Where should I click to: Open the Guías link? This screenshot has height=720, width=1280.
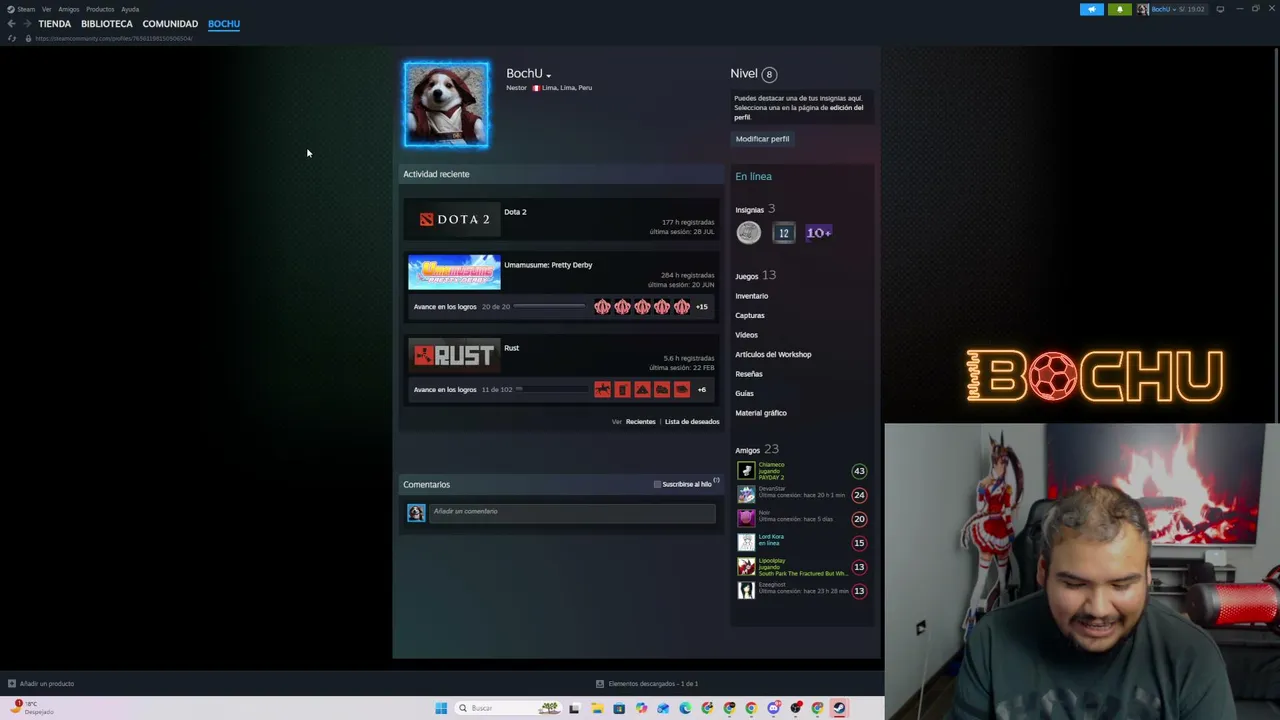745,394
